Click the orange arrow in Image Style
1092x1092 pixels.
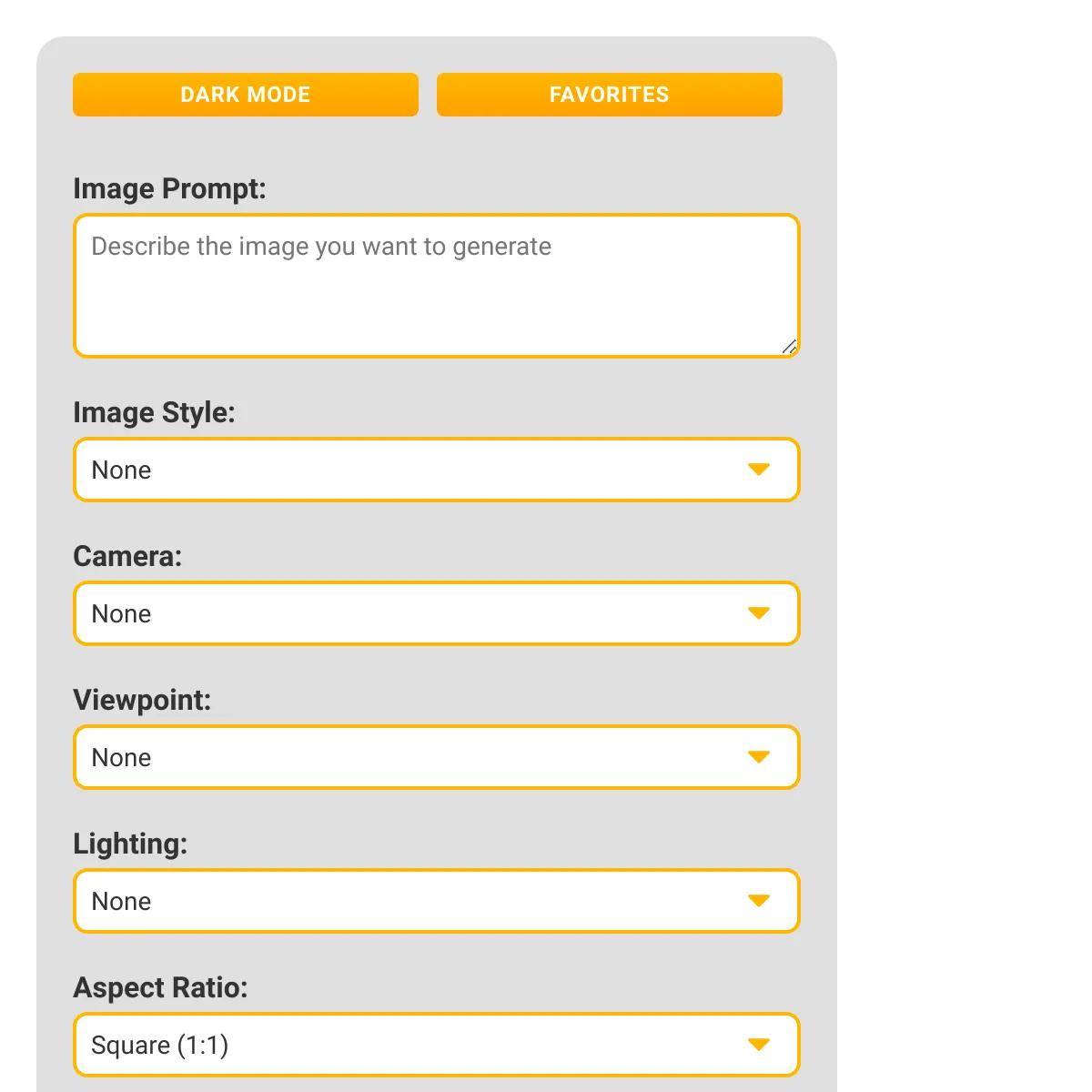[x=759, y=470]
